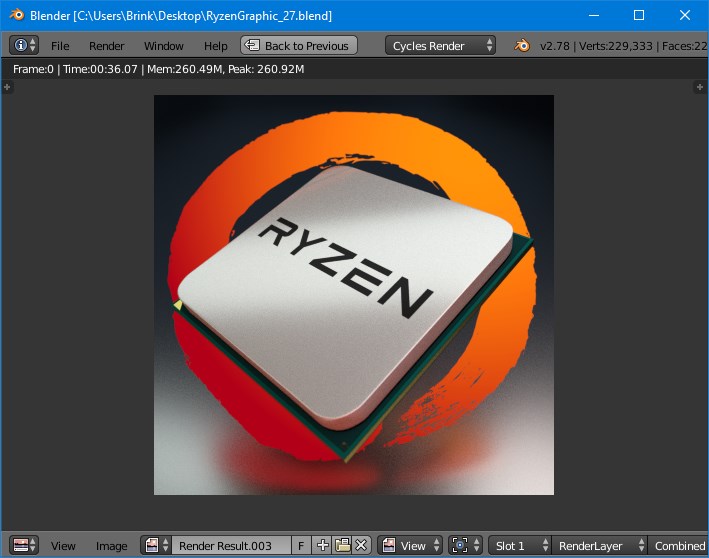Open the Render menu in header
Image resolution: width=709 pixels, height=558 pixels.
(106, 46)
